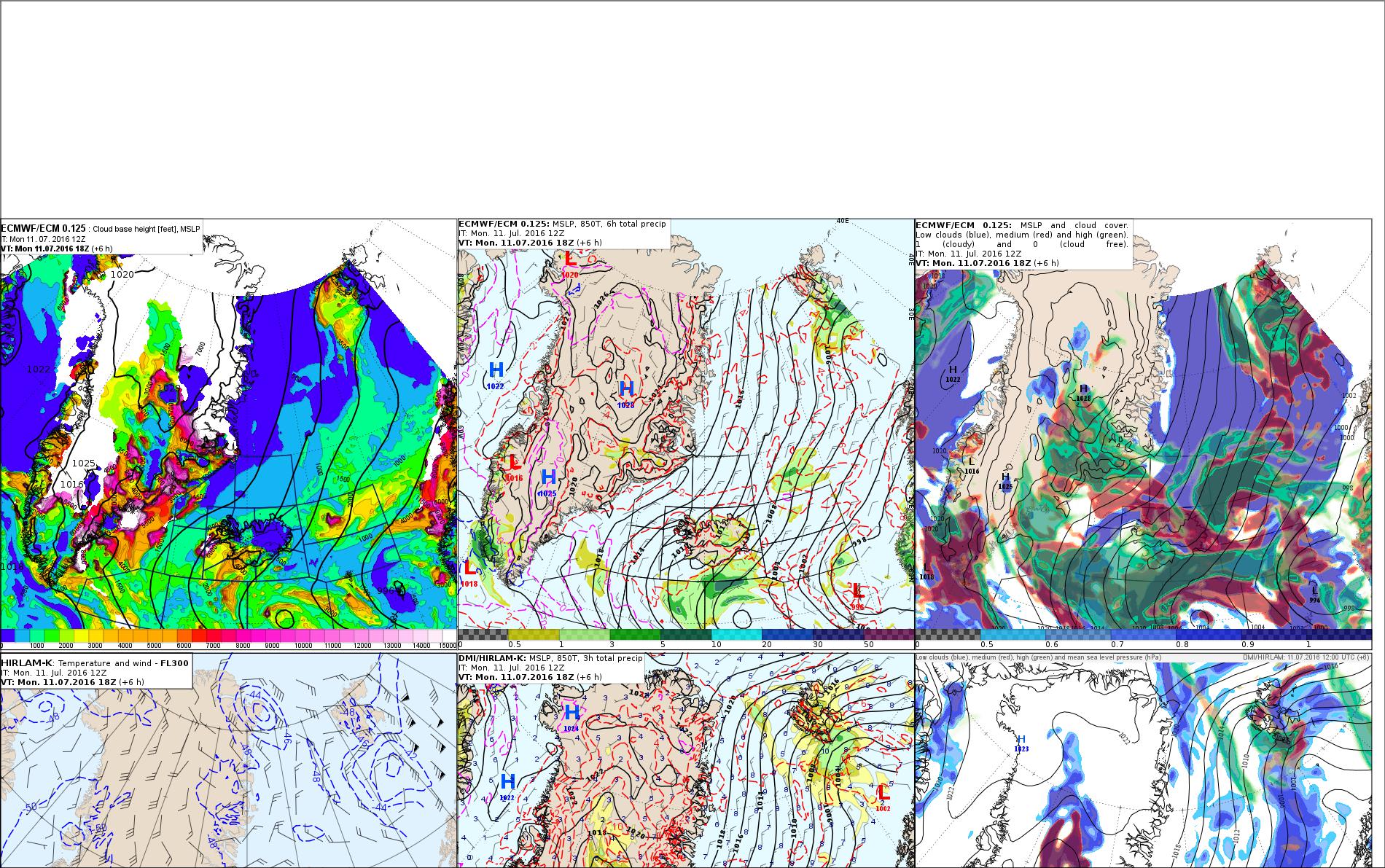Click the L 1018 marker in the ECMWF precip map
1385x868 pixels.
point(470,573)
